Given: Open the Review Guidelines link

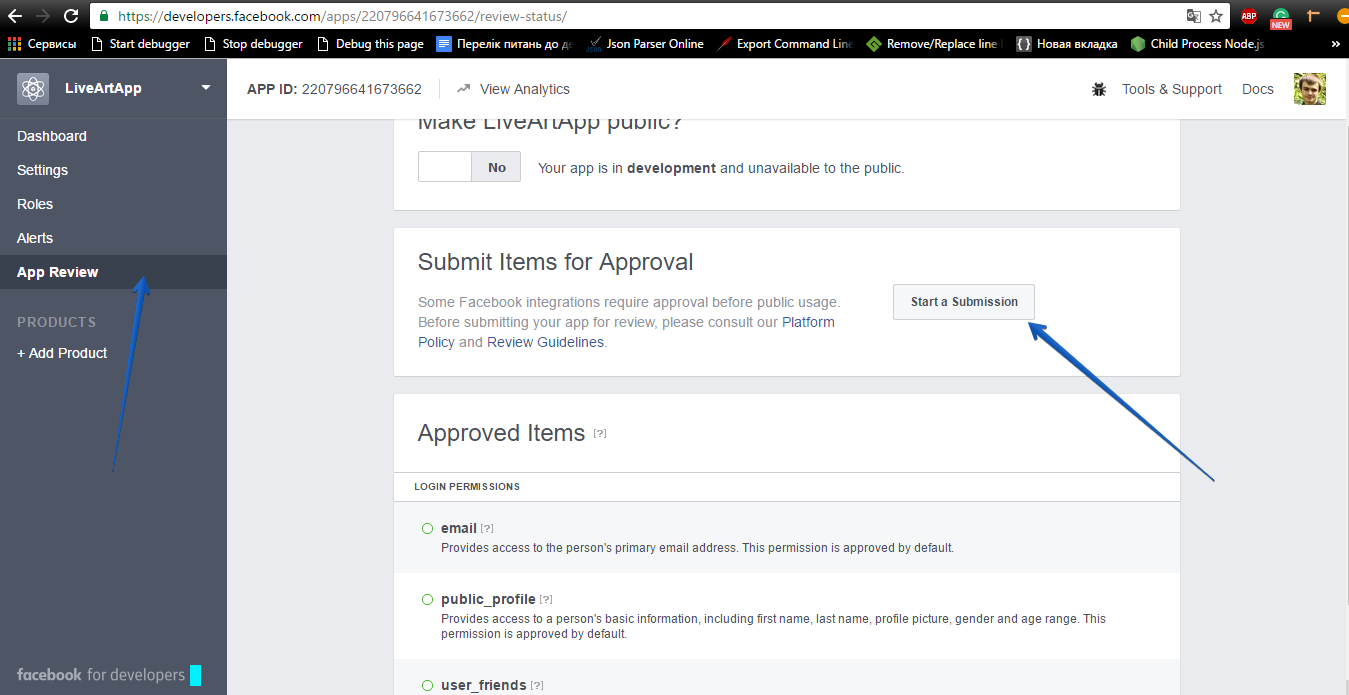Looking at the screenshot, I should [545, 342].
